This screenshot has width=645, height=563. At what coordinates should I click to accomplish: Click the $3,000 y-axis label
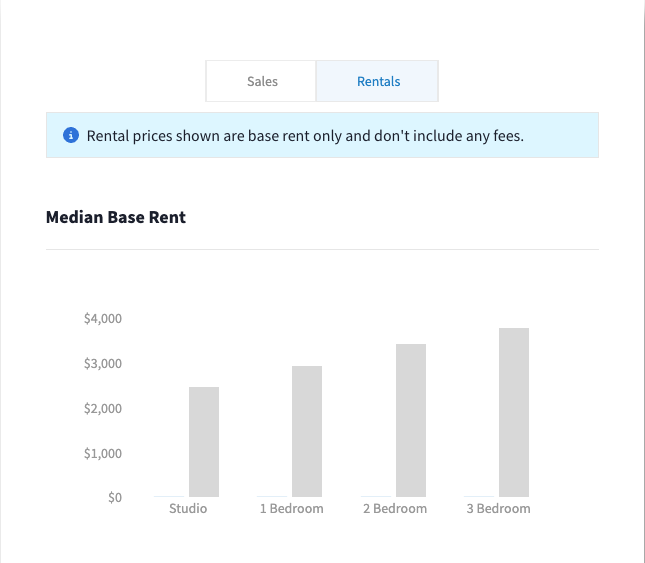click(x=103, y=363)
